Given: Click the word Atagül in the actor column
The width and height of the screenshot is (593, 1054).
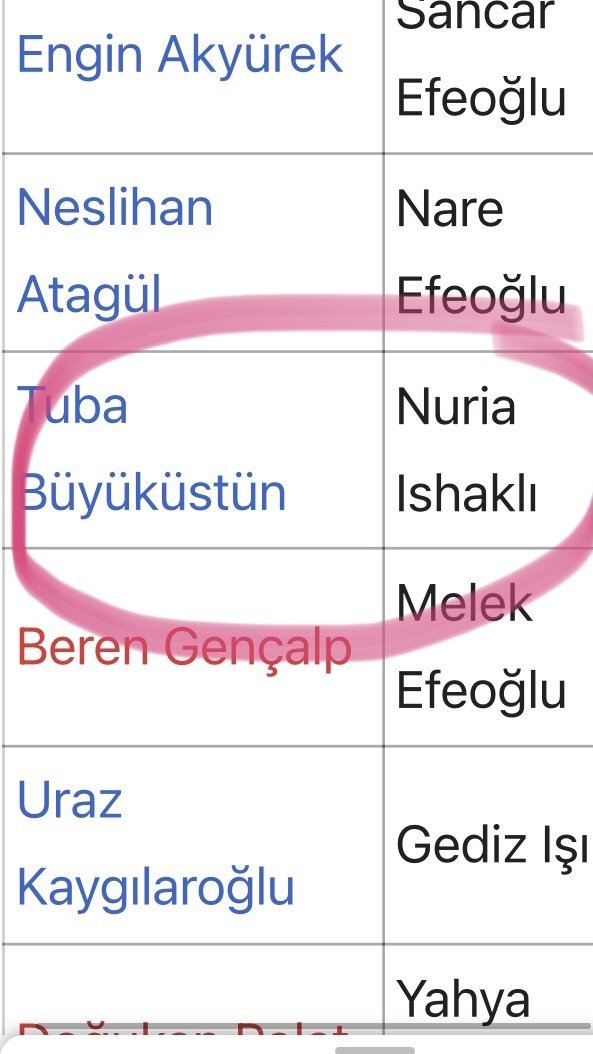Looking at the screenshot, I should pyautogui.click(x=89, y=295).
